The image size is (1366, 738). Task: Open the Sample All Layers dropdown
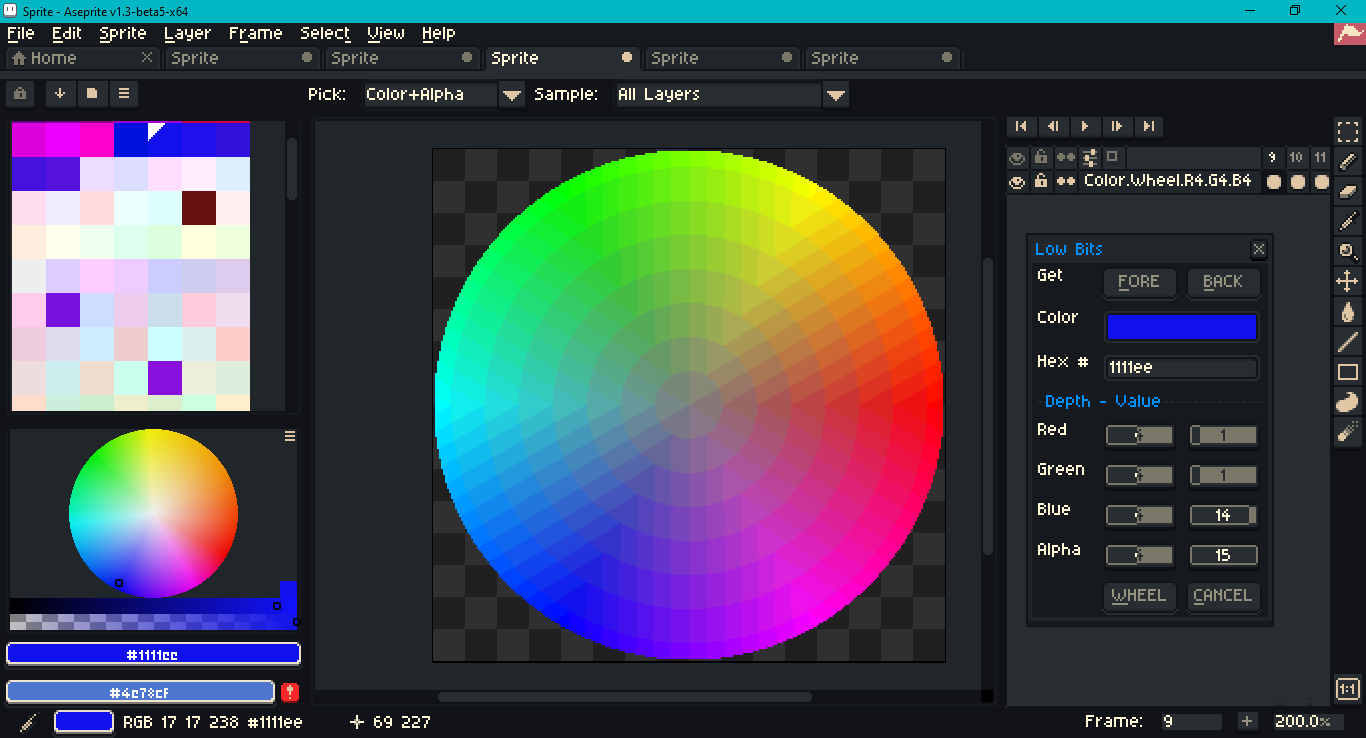(x=836, y=94)
